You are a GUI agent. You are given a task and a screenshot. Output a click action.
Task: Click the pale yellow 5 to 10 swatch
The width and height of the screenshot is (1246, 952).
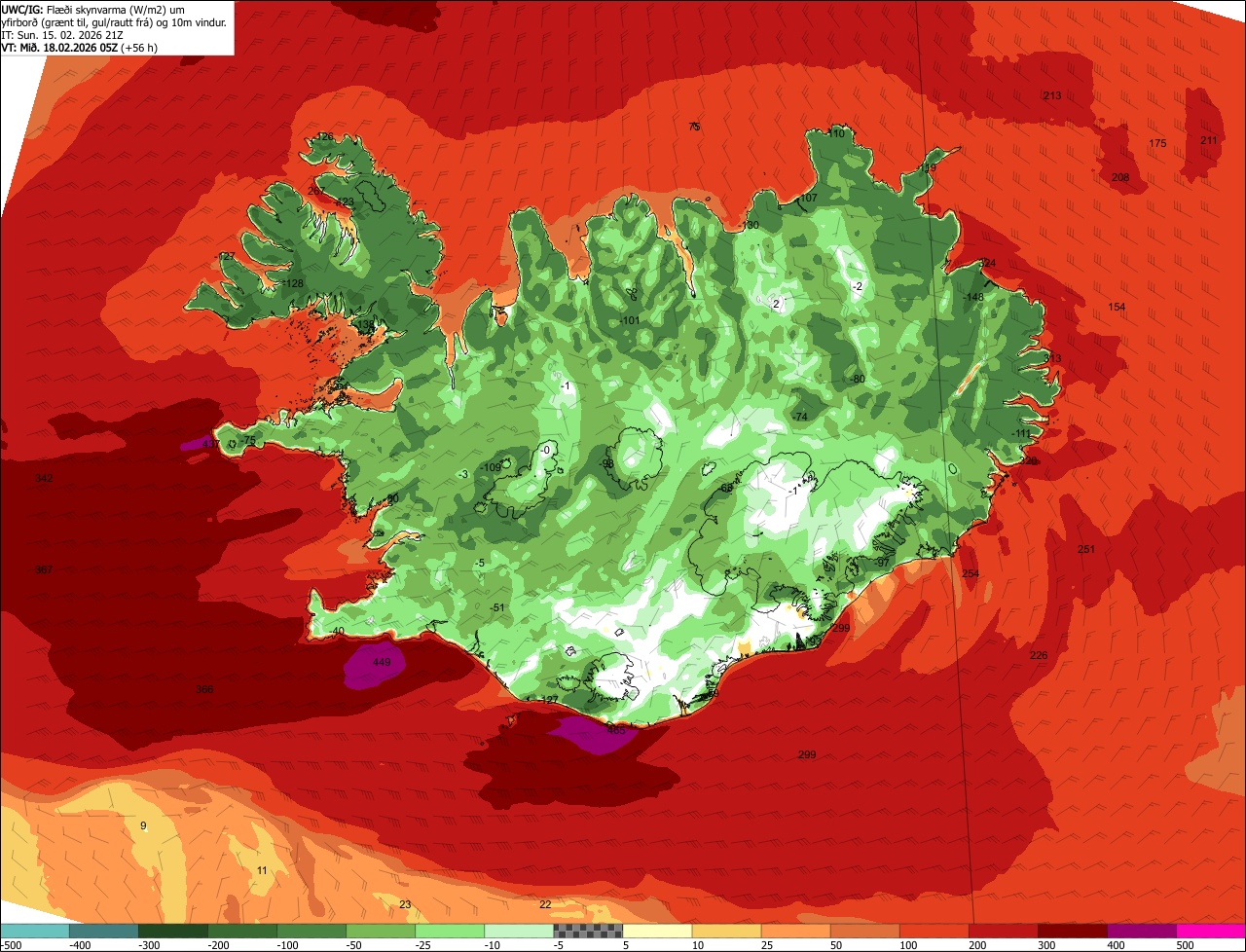pyautogui.click(x=657, y=931)
